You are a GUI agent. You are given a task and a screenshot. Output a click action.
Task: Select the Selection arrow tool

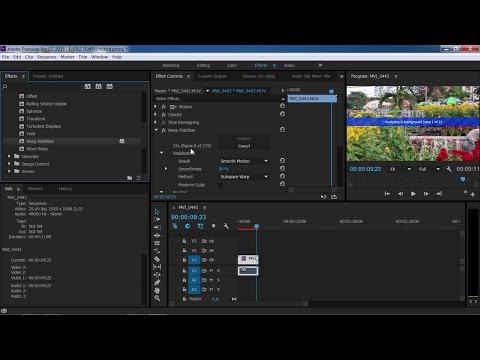click(x=157, y=212)
